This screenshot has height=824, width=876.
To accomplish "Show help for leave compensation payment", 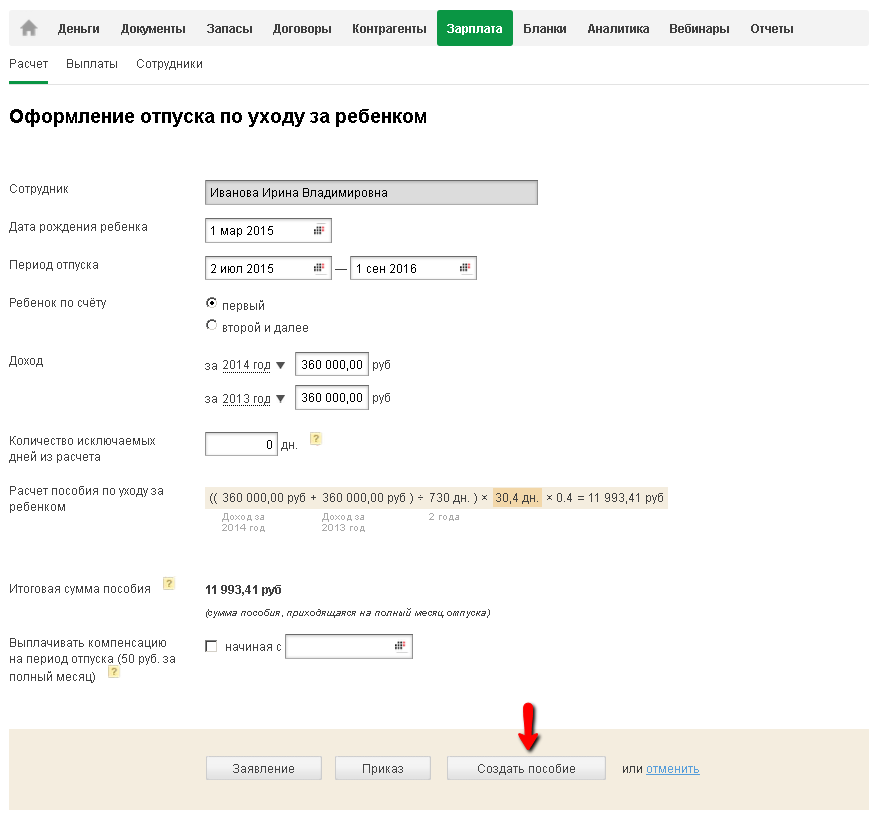I will 114,672.
